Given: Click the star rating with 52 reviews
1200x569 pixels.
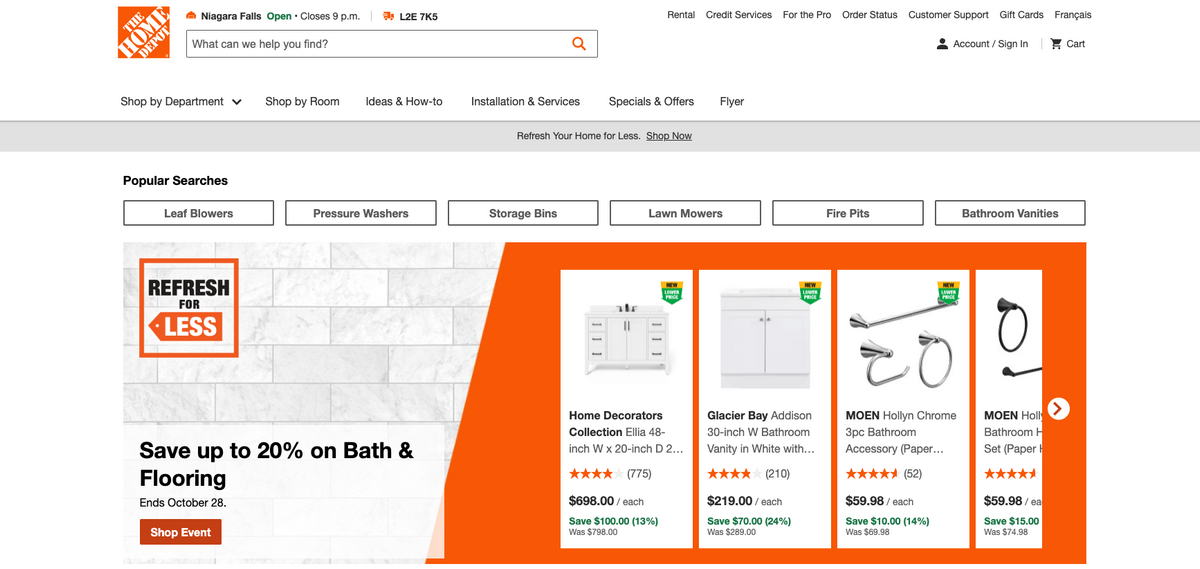Looking at the screenshot, I should [872, 474].
